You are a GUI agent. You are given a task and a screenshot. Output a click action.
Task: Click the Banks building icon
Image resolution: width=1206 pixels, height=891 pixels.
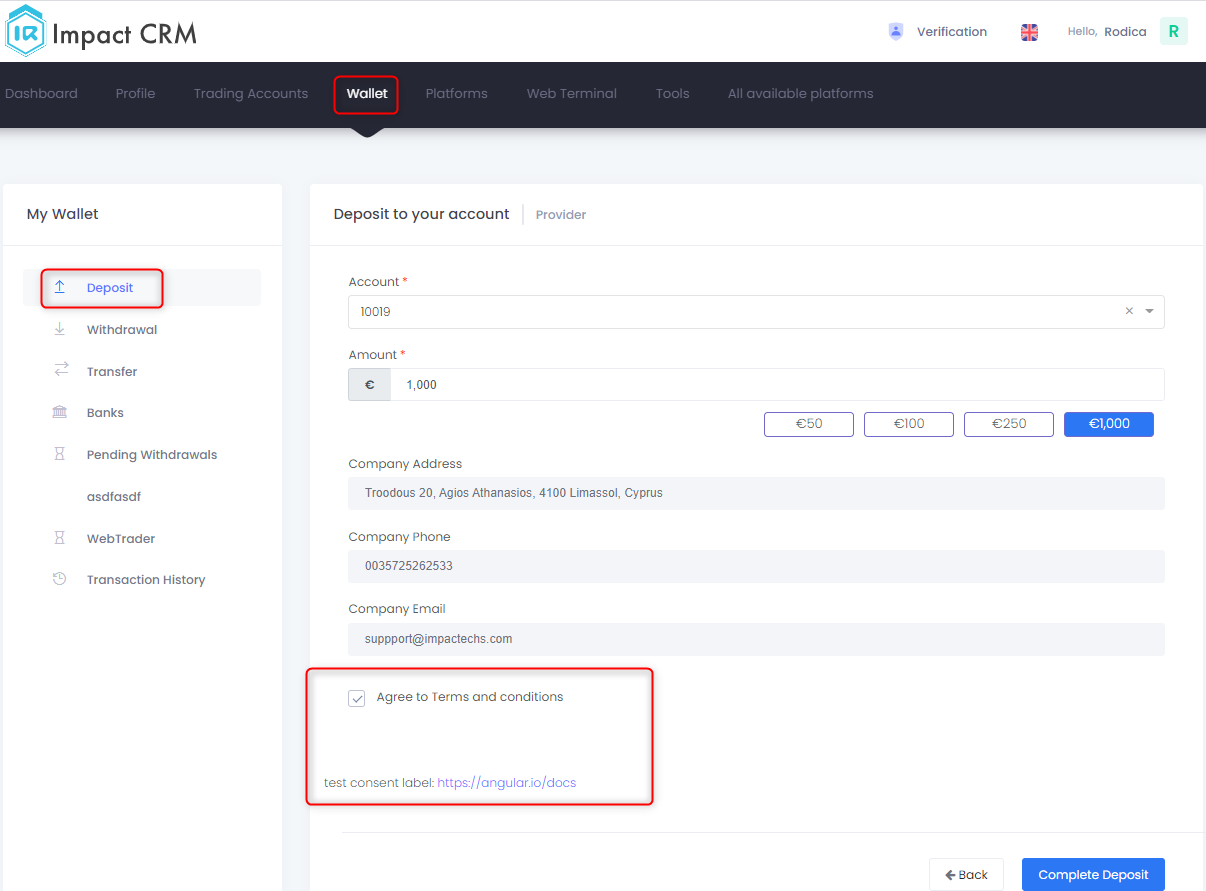pyautogui.click(x=60, y=412)
